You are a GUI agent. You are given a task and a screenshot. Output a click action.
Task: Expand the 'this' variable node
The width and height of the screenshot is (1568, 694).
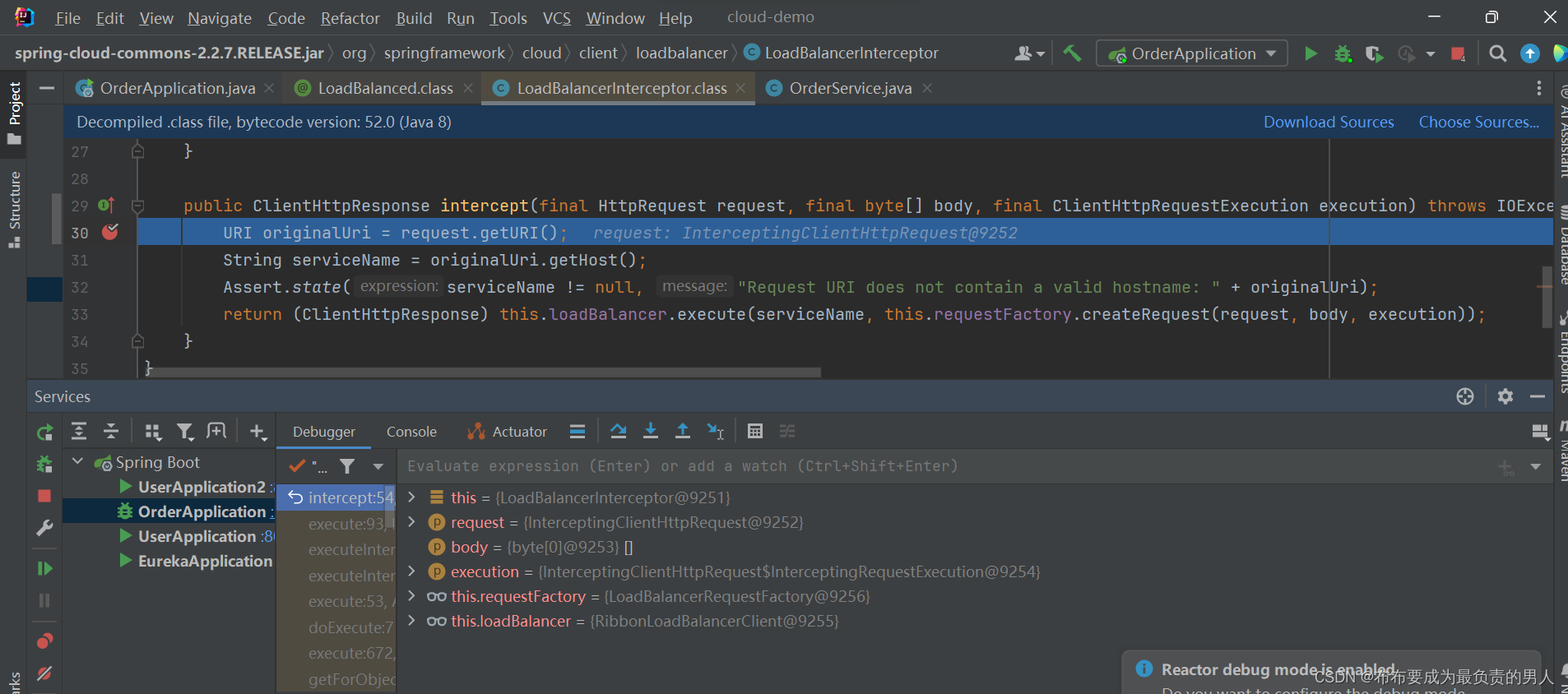pyautogui.click(x=412, y=497)
